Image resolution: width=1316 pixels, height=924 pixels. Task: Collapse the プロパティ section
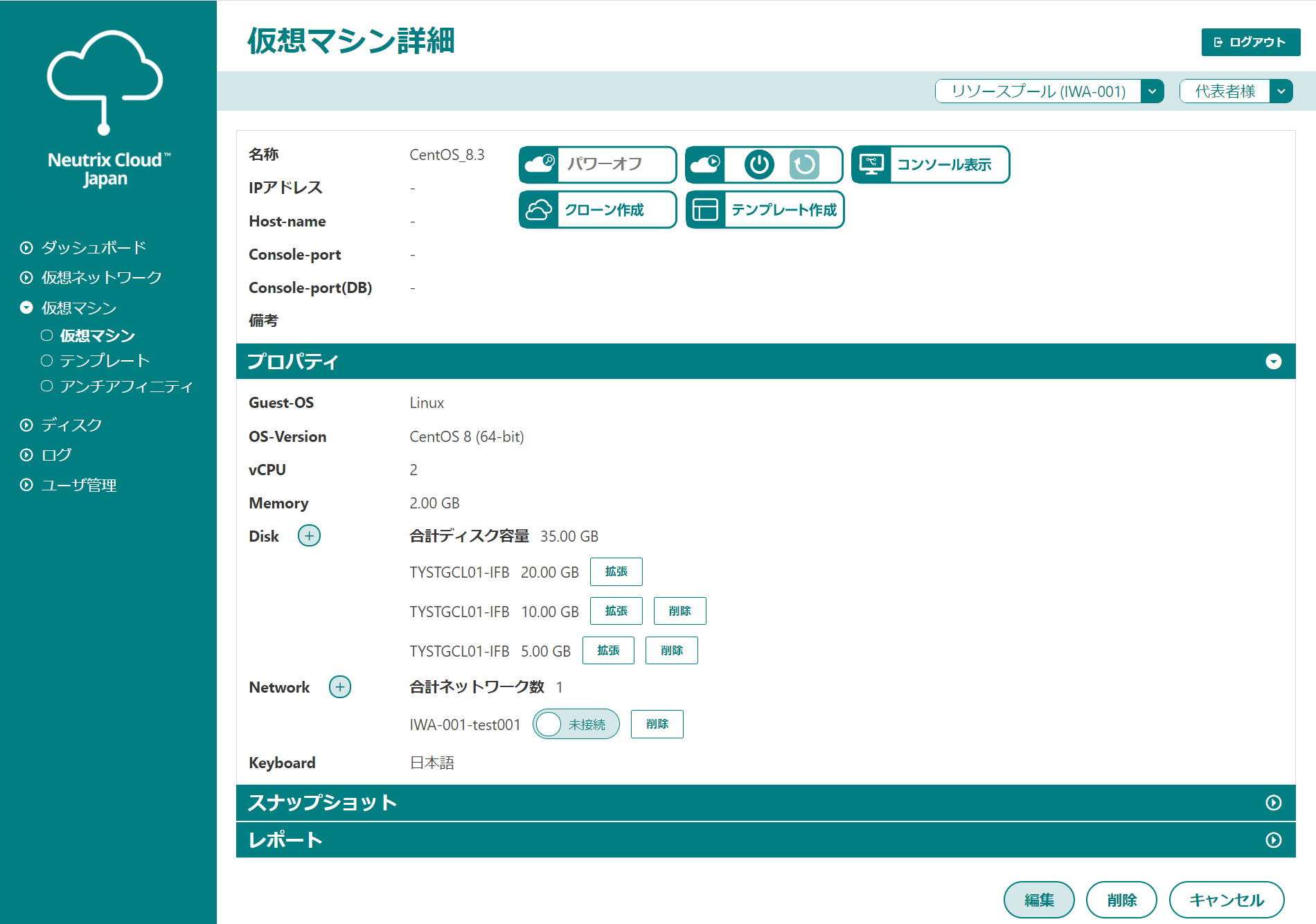[x=1273, y=362]
